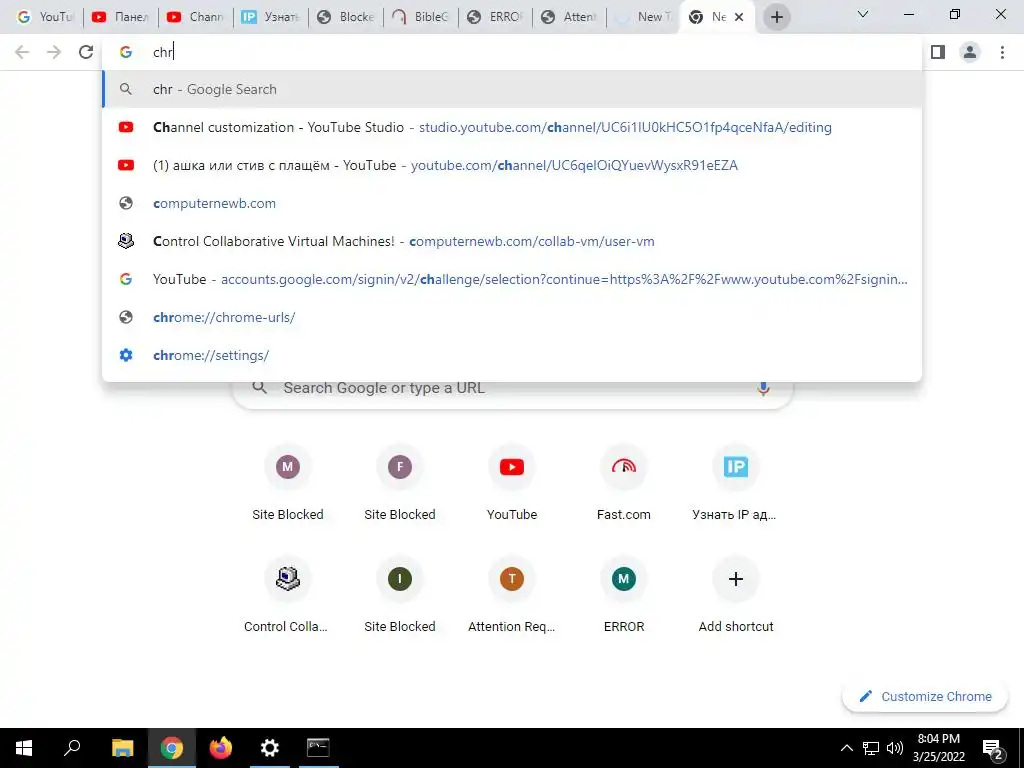The height and width of the screenshot is (768, 1024).
Task: Close the active New Tab
Action: coord(739,17)
